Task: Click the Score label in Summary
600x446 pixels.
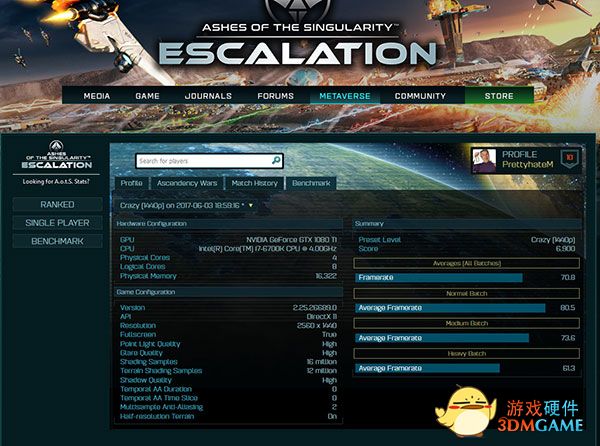Action: point(368,249)
